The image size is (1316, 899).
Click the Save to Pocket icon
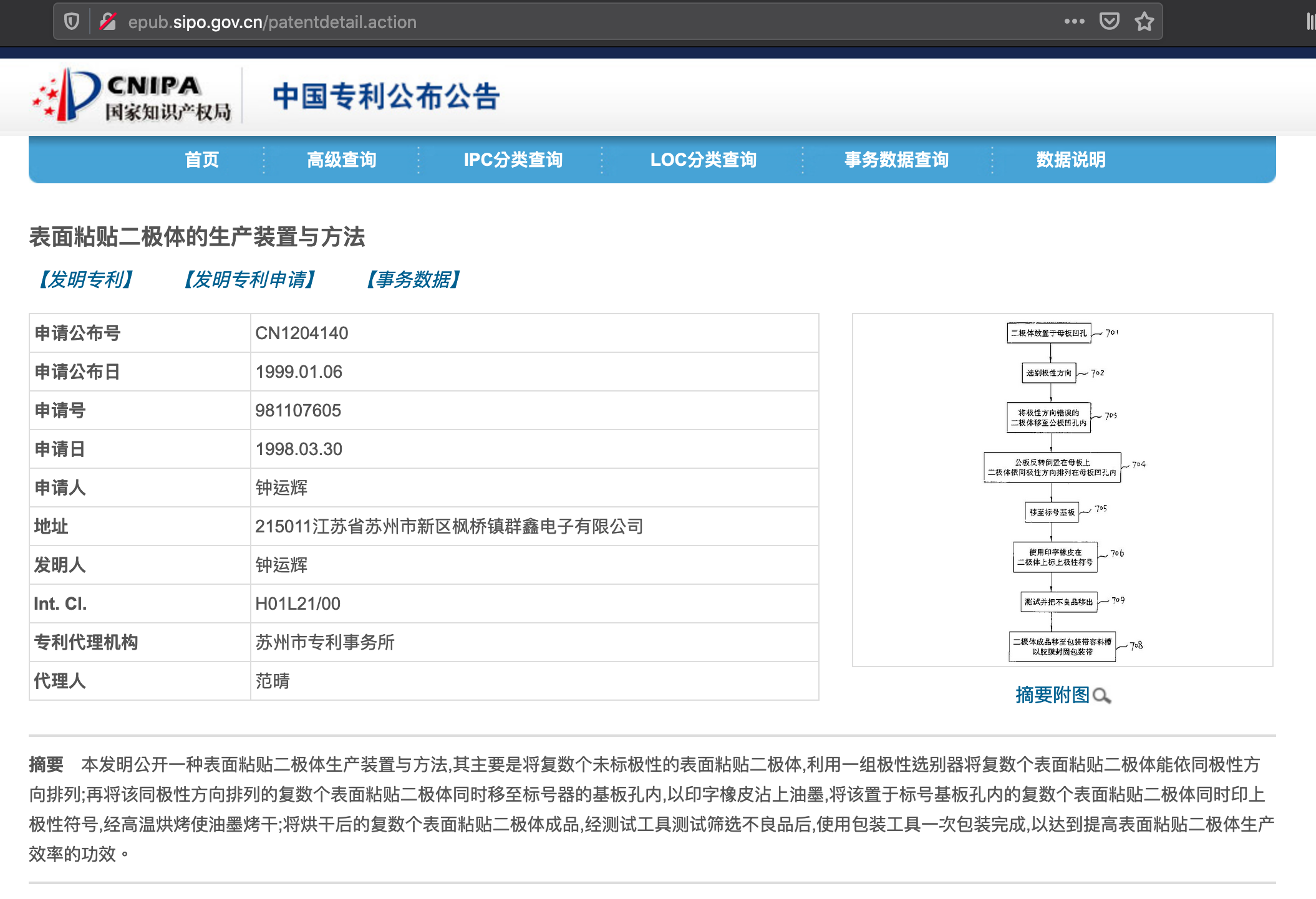tap(1109, 22)
